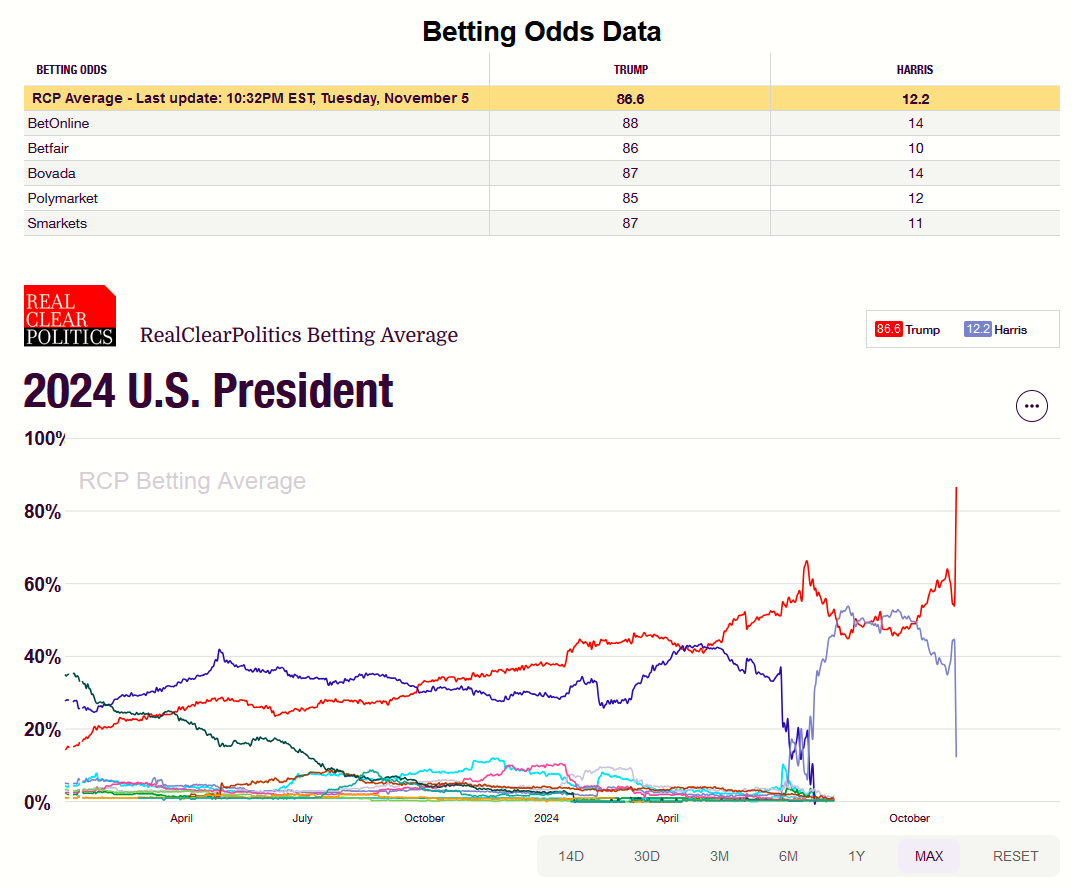
Task: Show the 1Y time range
Action: pyautogui.click(x=856, y=856)
